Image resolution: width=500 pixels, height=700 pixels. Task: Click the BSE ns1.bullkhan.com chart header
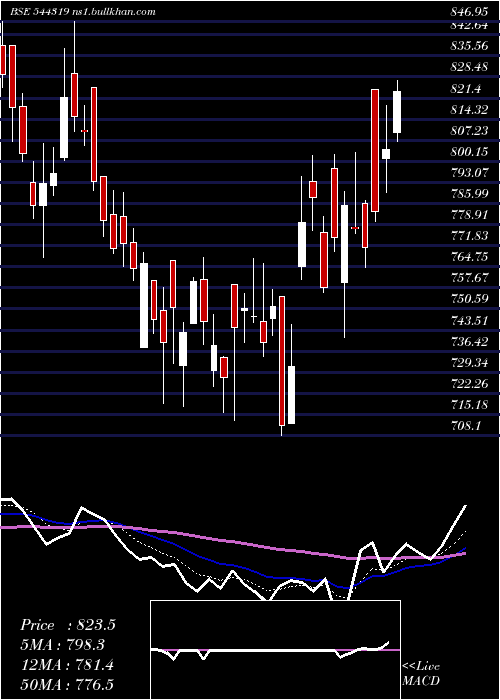coord(83,11)
